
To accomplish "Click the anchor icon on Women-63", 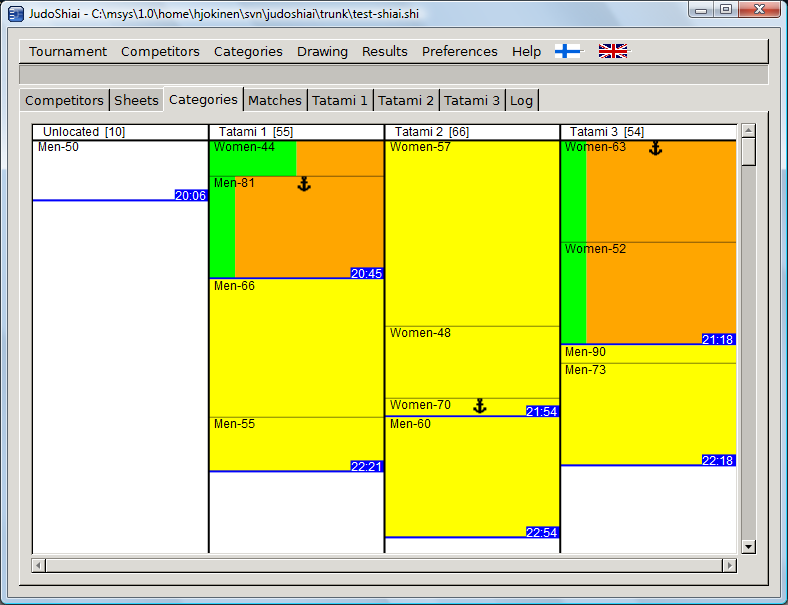I will coord(656,148).
